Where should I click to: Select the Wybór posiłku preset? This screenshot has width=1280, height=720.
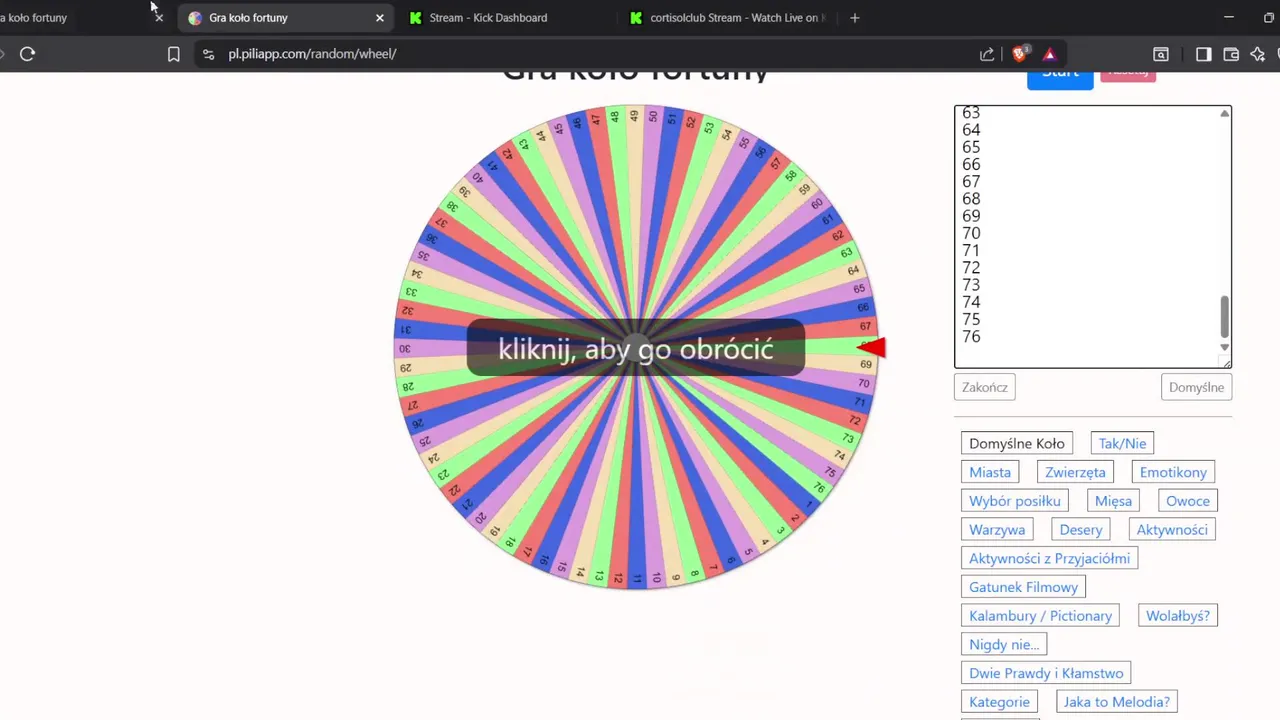[x=1014, y=501]
